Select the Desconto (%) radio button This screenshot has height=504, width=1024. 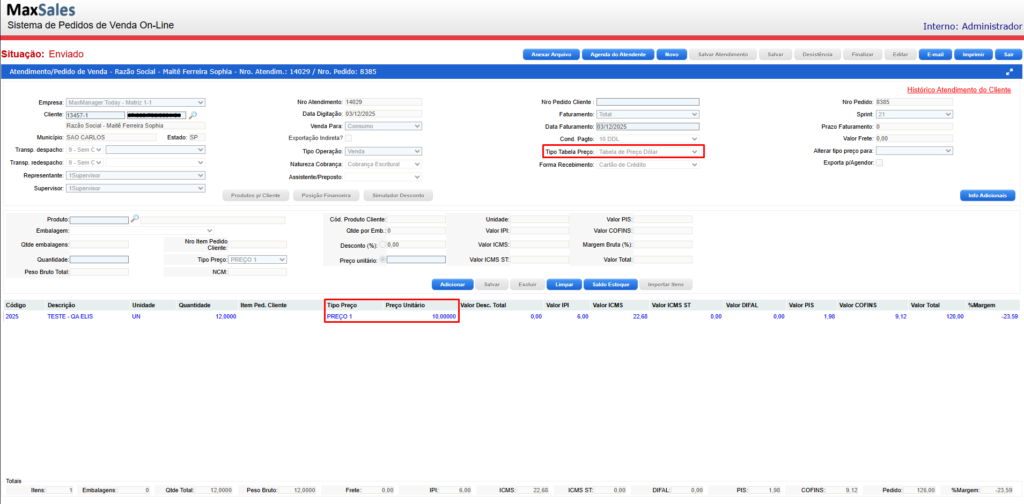click(382, 244)
